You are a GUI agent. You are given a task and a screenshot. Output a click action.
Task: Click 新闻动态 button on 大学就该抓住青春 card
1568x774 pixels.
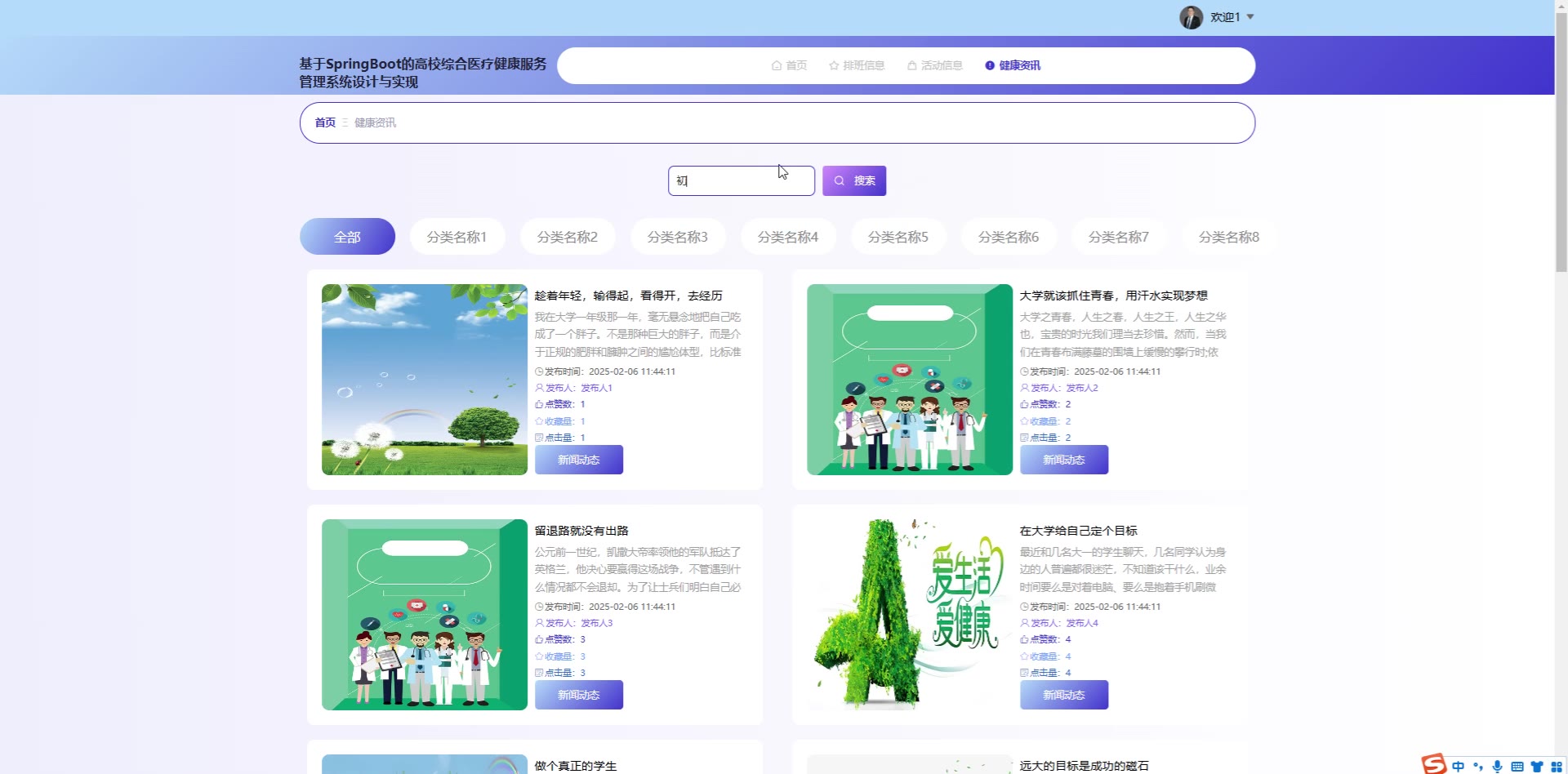coord(1064,460)
